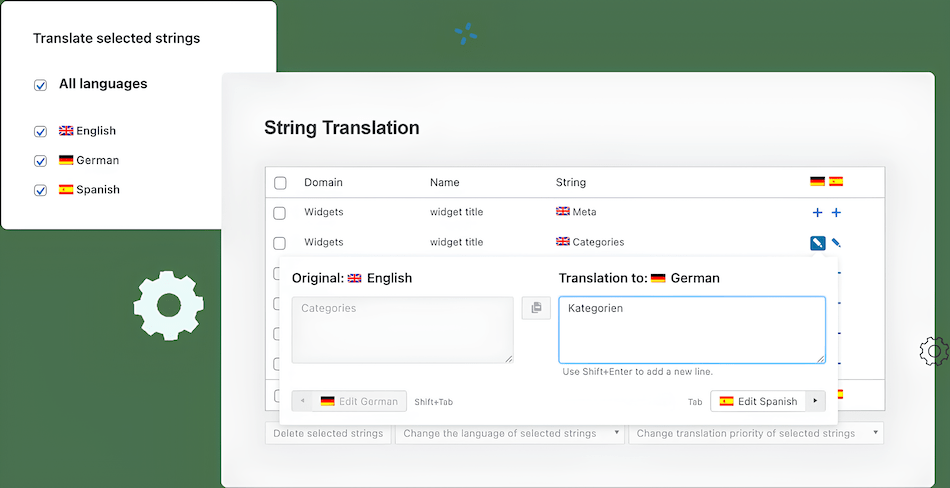
Task: Select the Meta string row checkbox
Action: (x=279, y=213)
